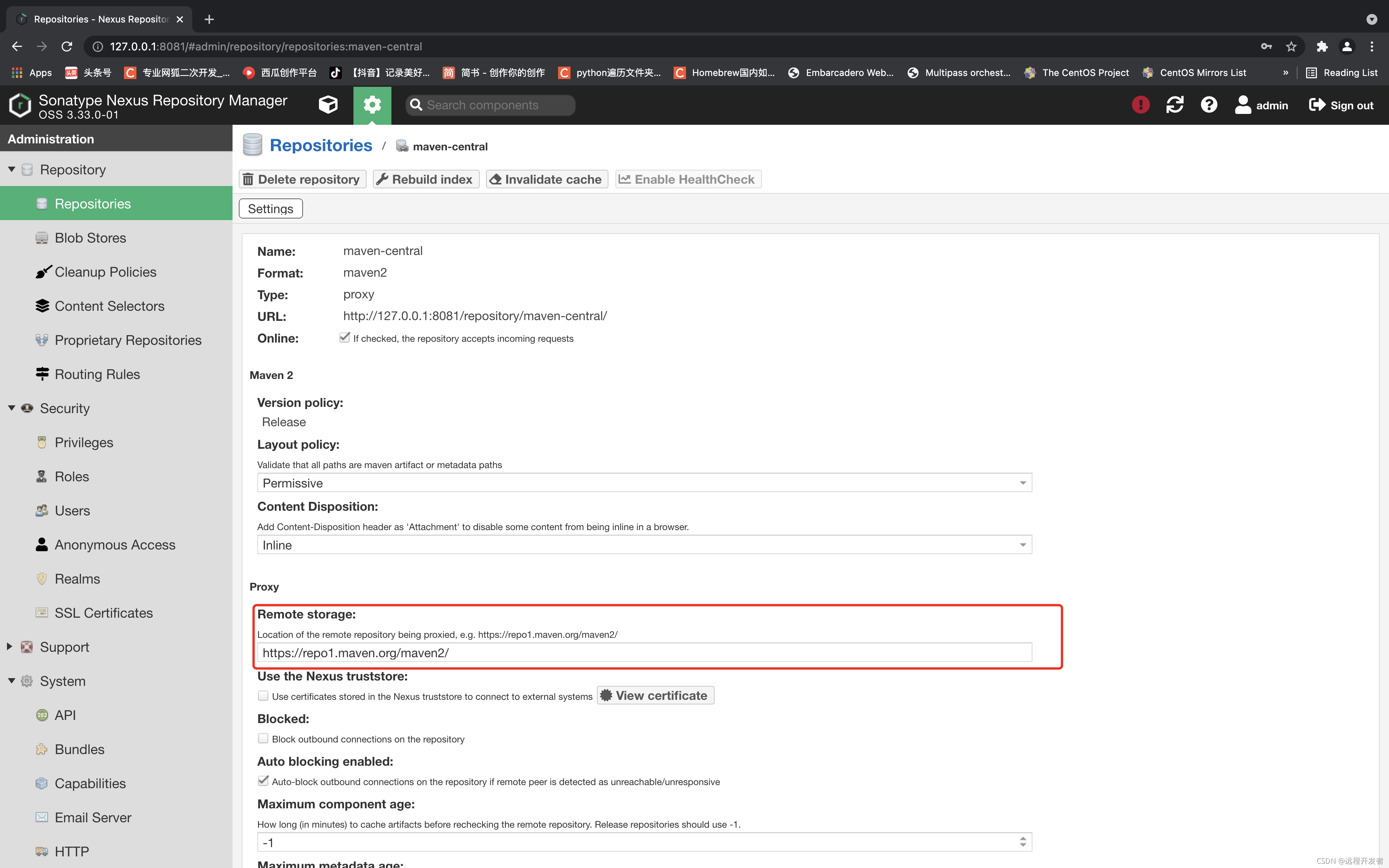Screen dimensions: 1389x868
Task: Open the Browse cube icon in the header
Action: click(x=328, y=105)
